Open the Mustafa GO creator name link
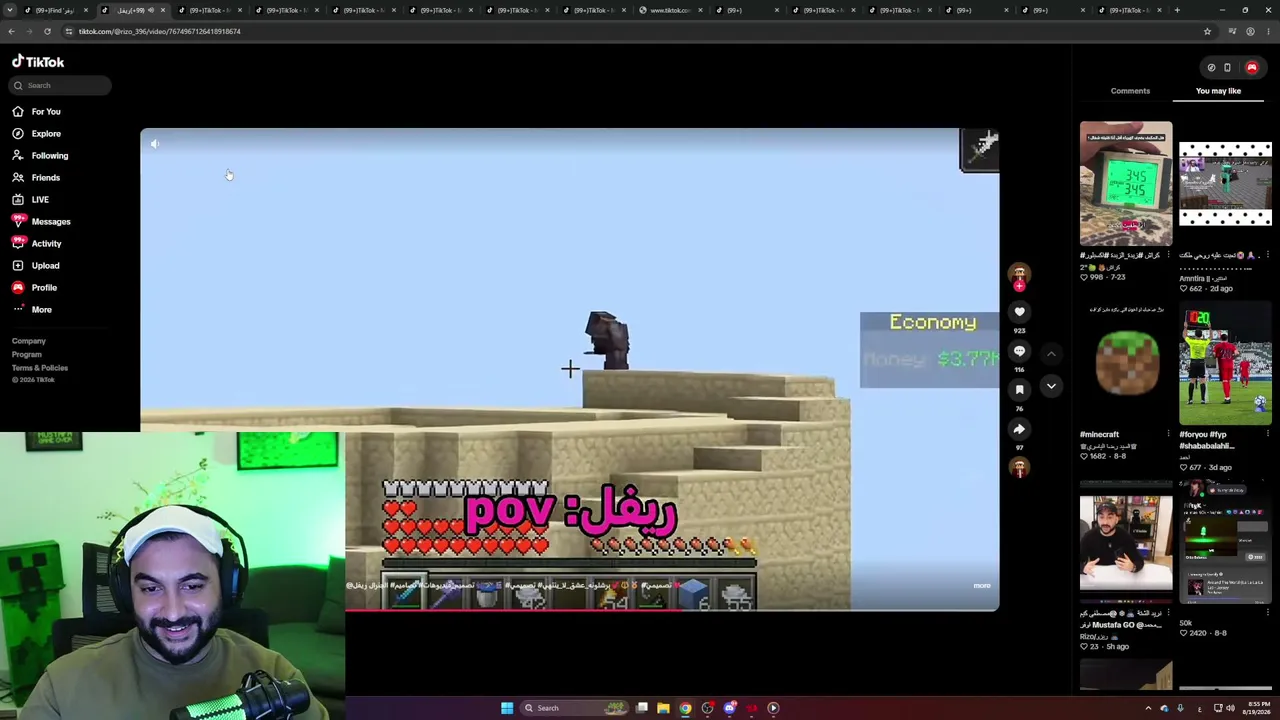Screen dimensions: 1280x720 (x=1111, y=625)
